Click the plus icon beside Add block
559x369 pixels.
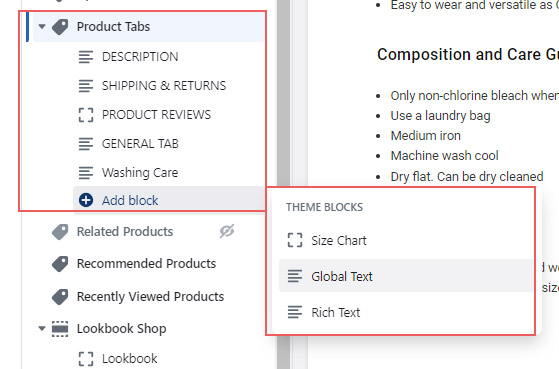(x=86, y=200)
